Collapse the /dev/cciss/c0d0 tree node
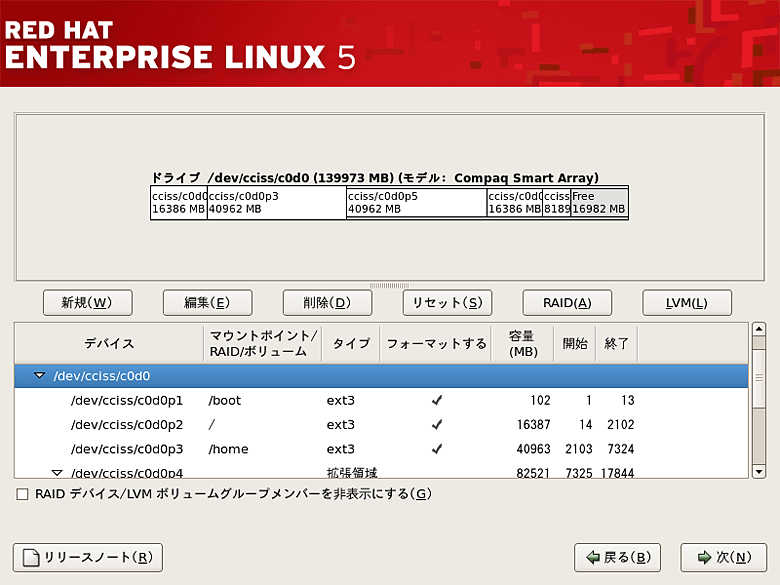The width and height of the screenshot is (780, 585). pos(39,376)
